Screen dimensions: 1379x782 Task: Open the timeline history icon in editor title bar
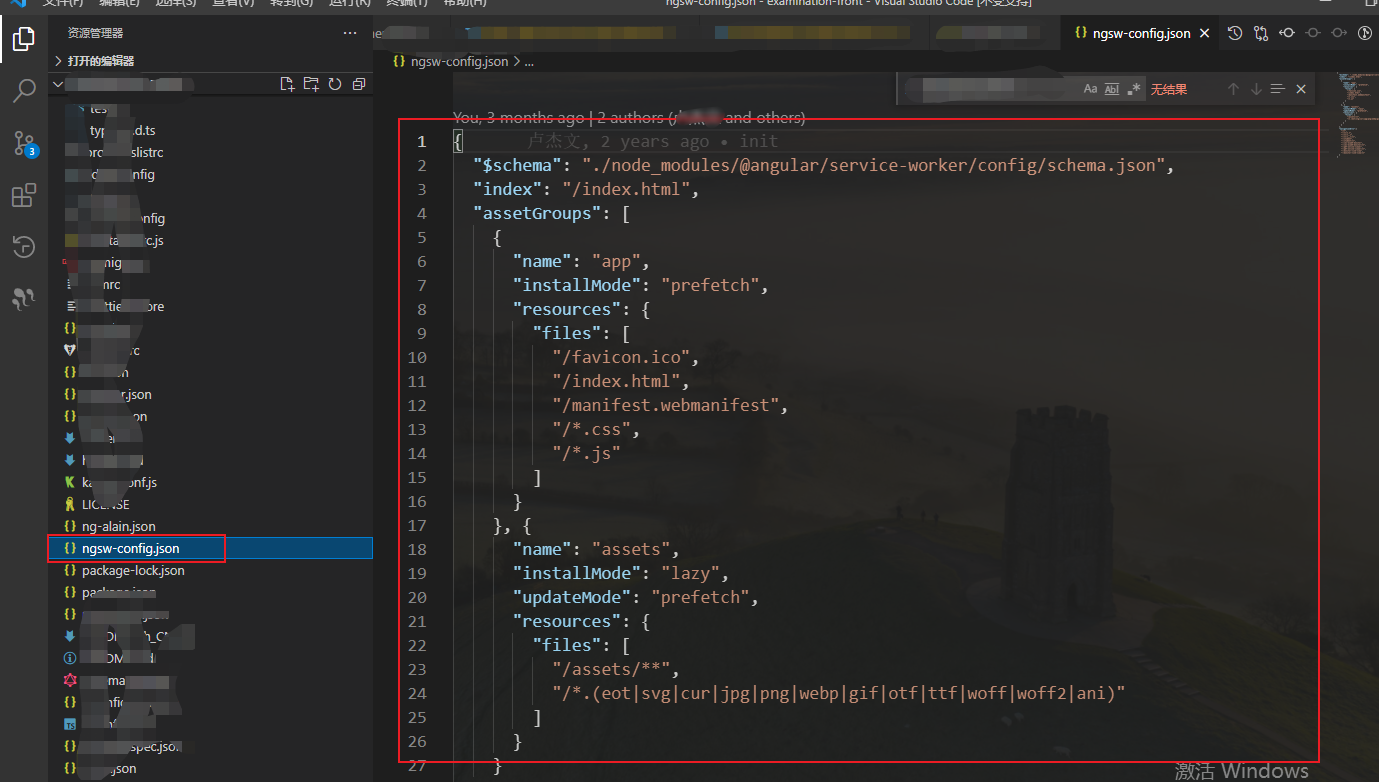1234,33
